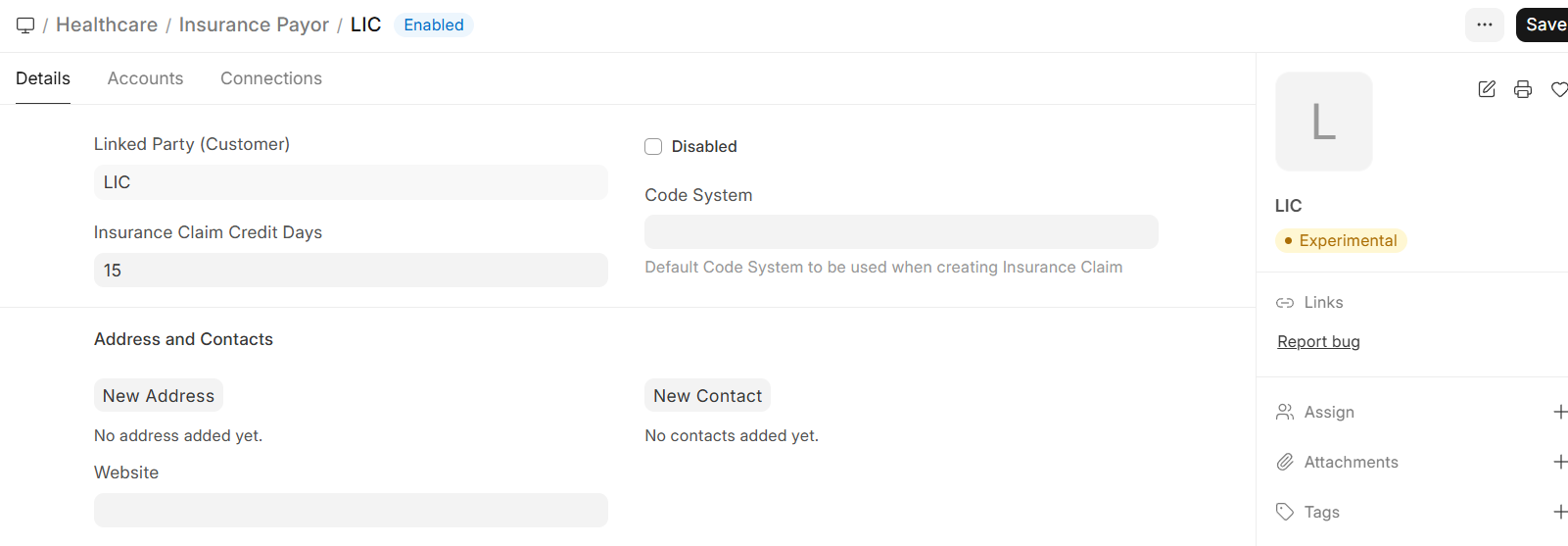Switch to the Connections tab
Image resolution: width=1568 pixels, height=546 pixels.
click(271, 78)
